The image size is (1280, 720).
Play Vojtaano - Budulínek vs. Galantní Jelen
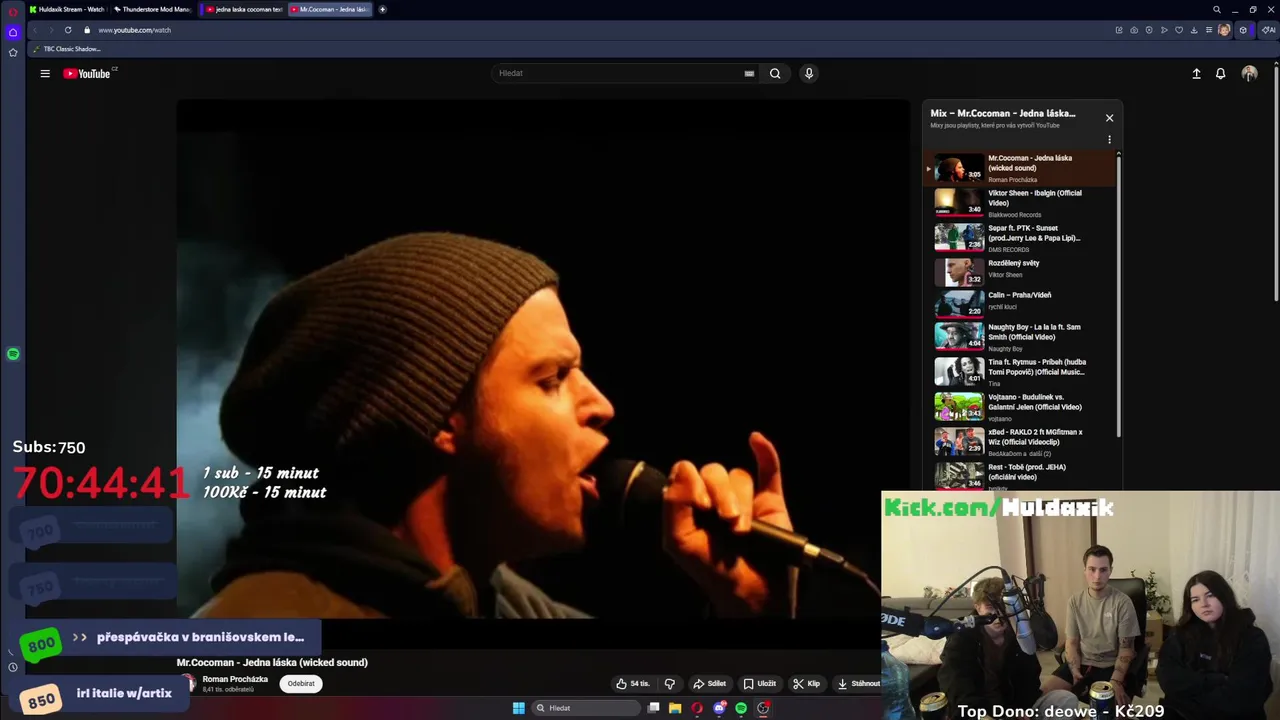point(1019,407)
